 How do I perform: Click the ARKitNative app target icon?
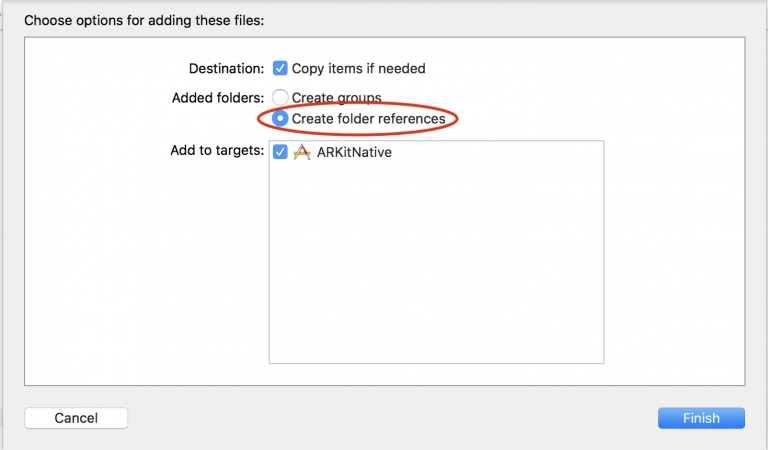pos(301,153)
